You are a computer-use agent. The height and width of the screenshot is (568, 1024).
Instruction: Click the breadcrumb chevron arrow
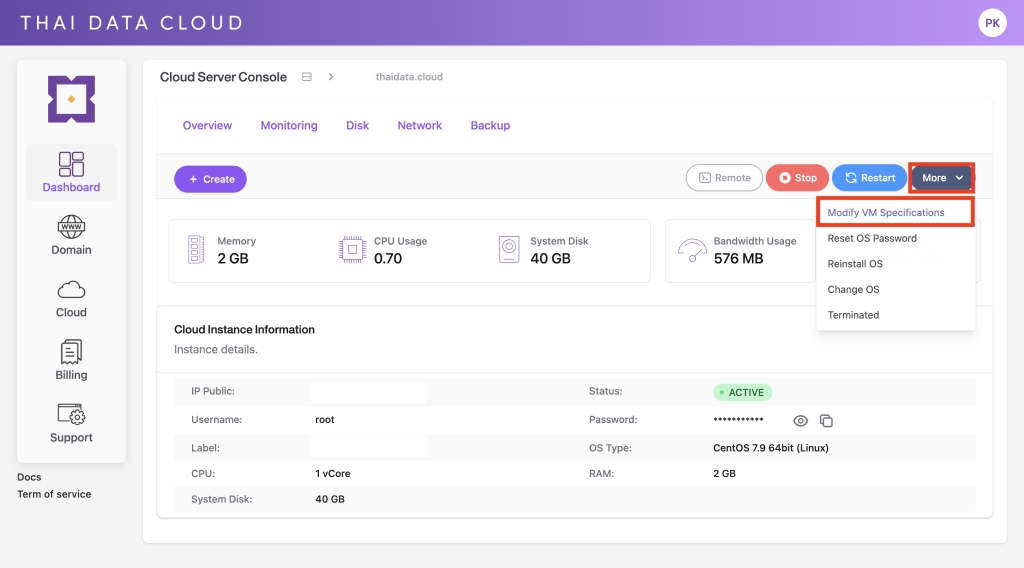(x=330, y=77)
